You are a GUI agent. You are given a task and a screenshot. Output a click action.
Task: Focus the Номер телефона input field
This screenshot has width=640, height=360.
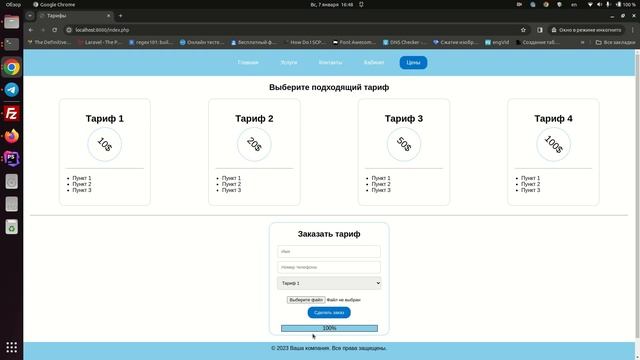(x=329, y=267)
